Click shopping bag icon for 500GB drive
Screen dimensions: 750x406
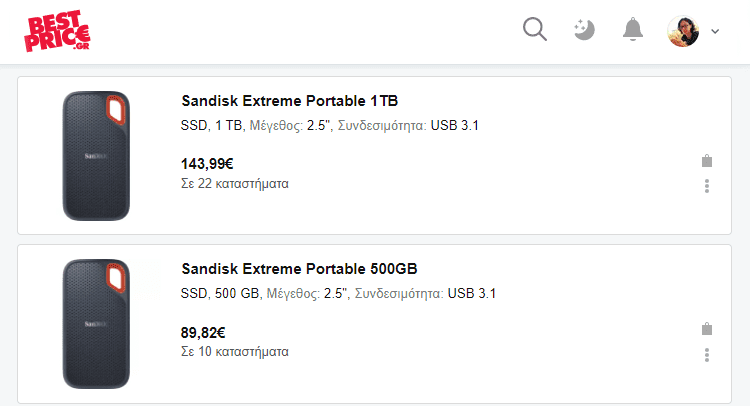pyautogui.click(x=707, y=329)
